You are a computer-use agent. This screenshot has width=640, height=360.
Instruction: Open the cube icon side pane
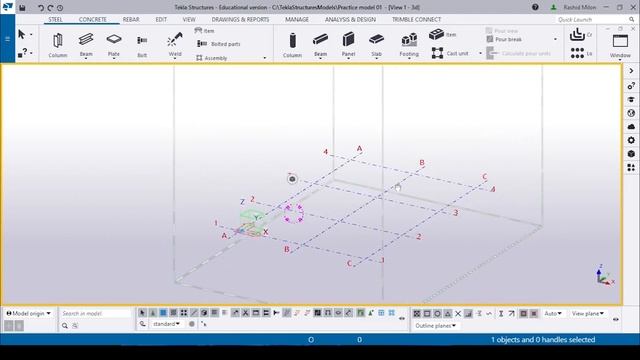(631, 154)
